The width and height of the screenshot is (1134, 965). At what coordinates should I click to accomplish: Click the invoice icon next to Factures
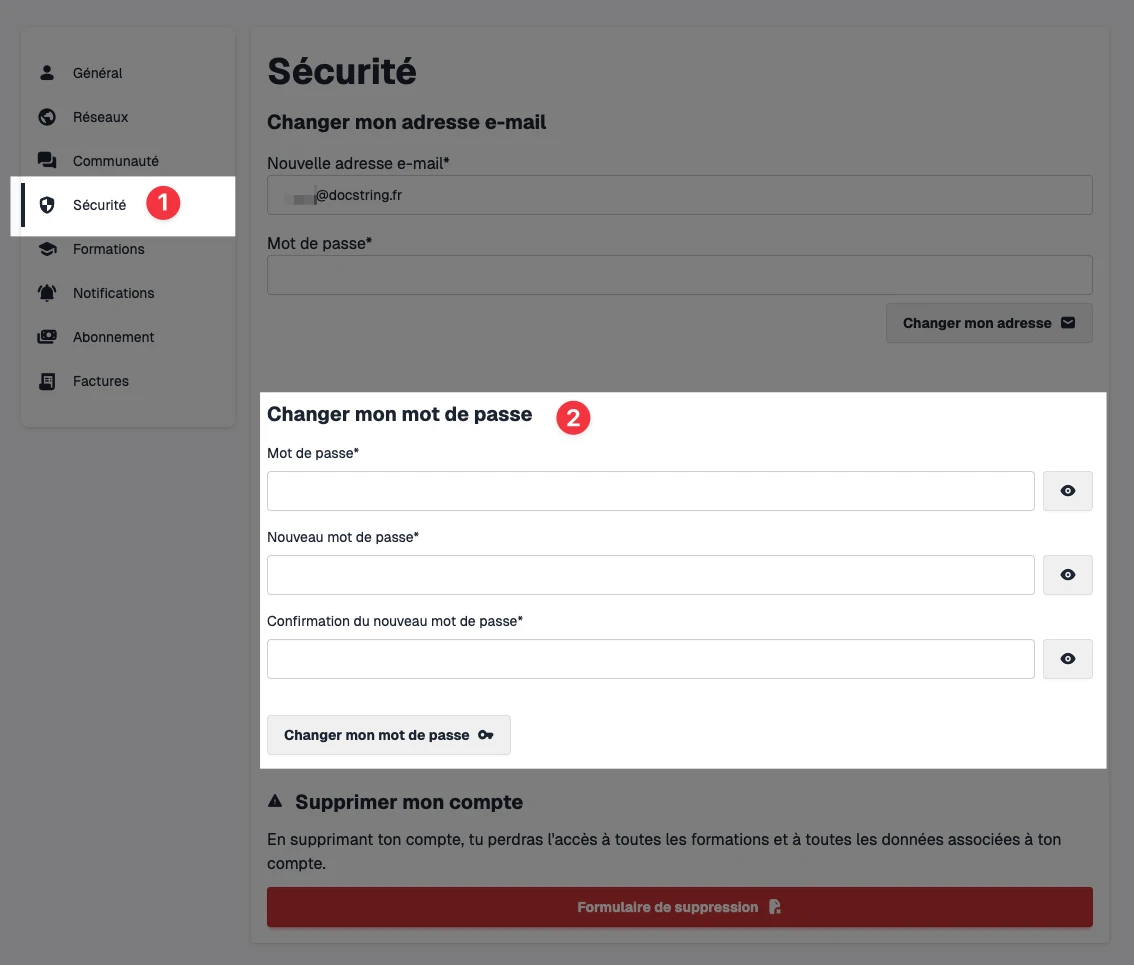click(46, 380)
